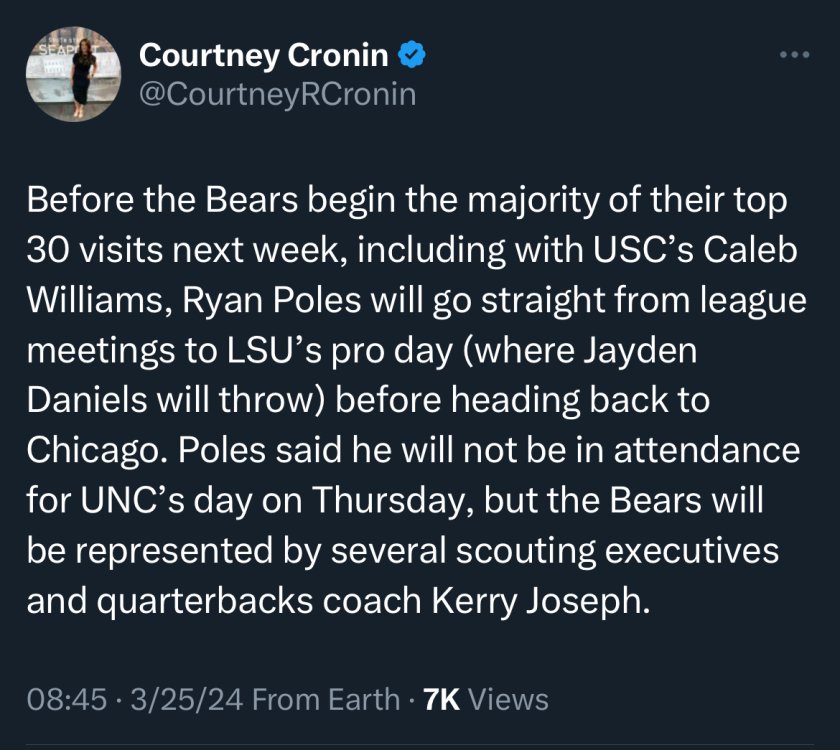Click the Courtney Cronin display name
Image resolution: width=840 pixels, height=750 pixels.
coord(264,55)
